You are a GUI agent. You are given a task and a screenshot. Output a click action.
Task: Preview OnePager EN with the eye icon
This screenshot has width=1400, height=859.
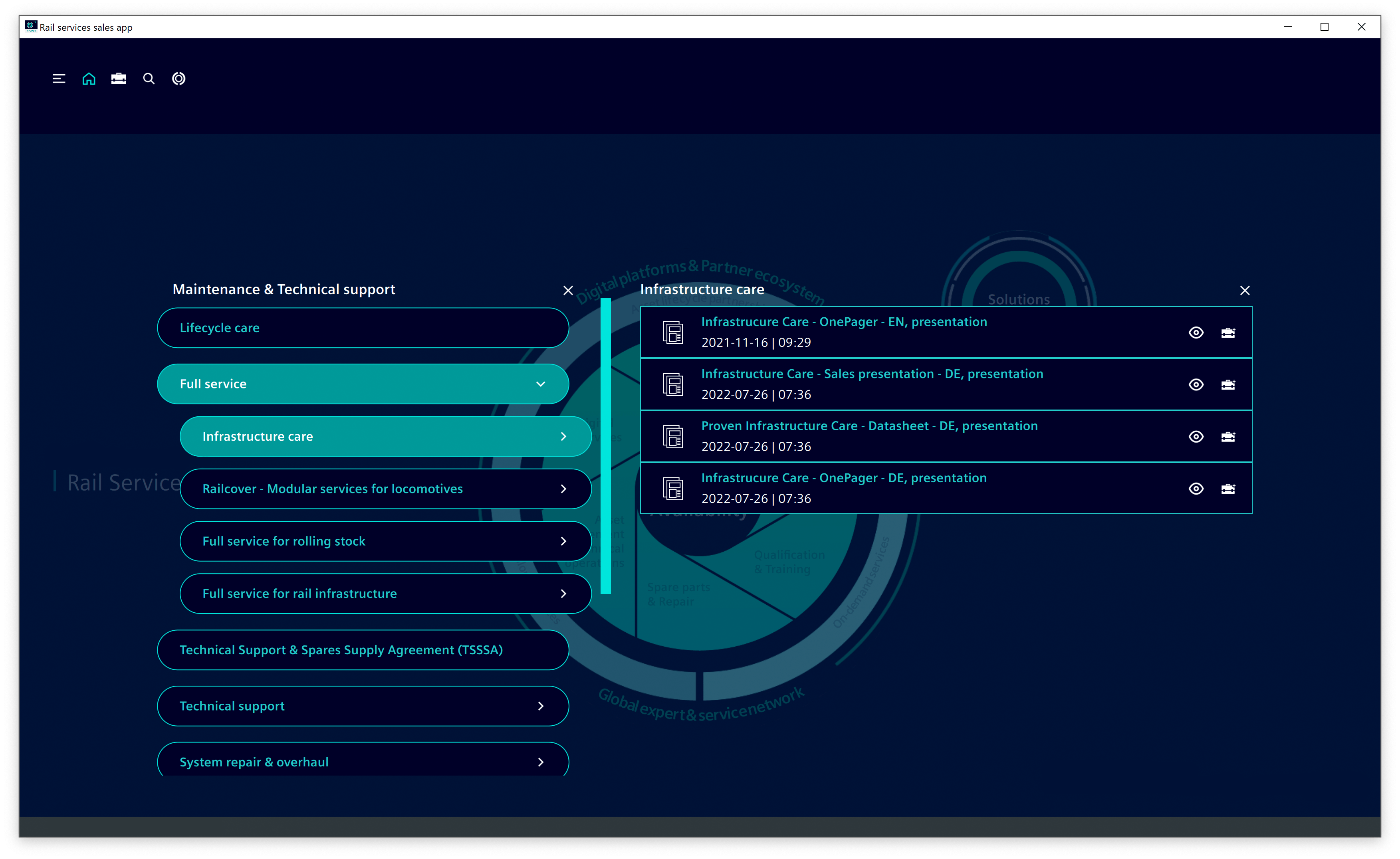(1196, 333)
